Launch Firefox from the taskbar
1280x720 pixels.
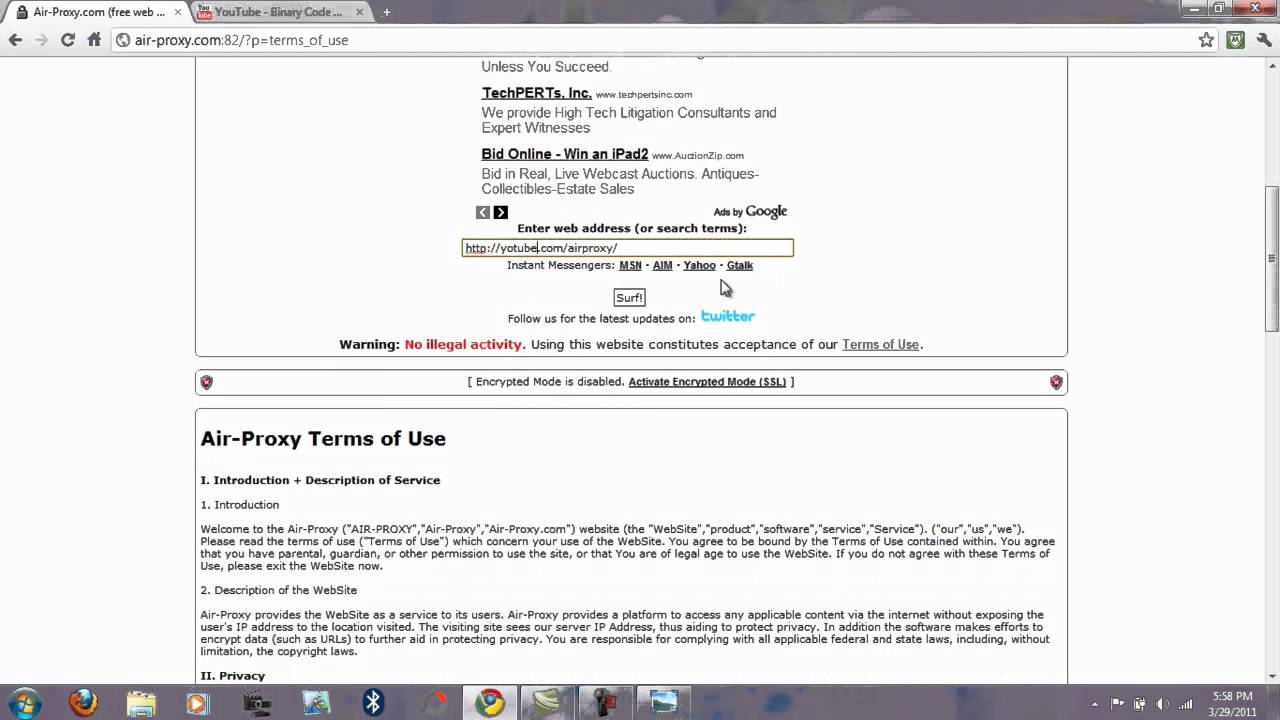[83, 702]
